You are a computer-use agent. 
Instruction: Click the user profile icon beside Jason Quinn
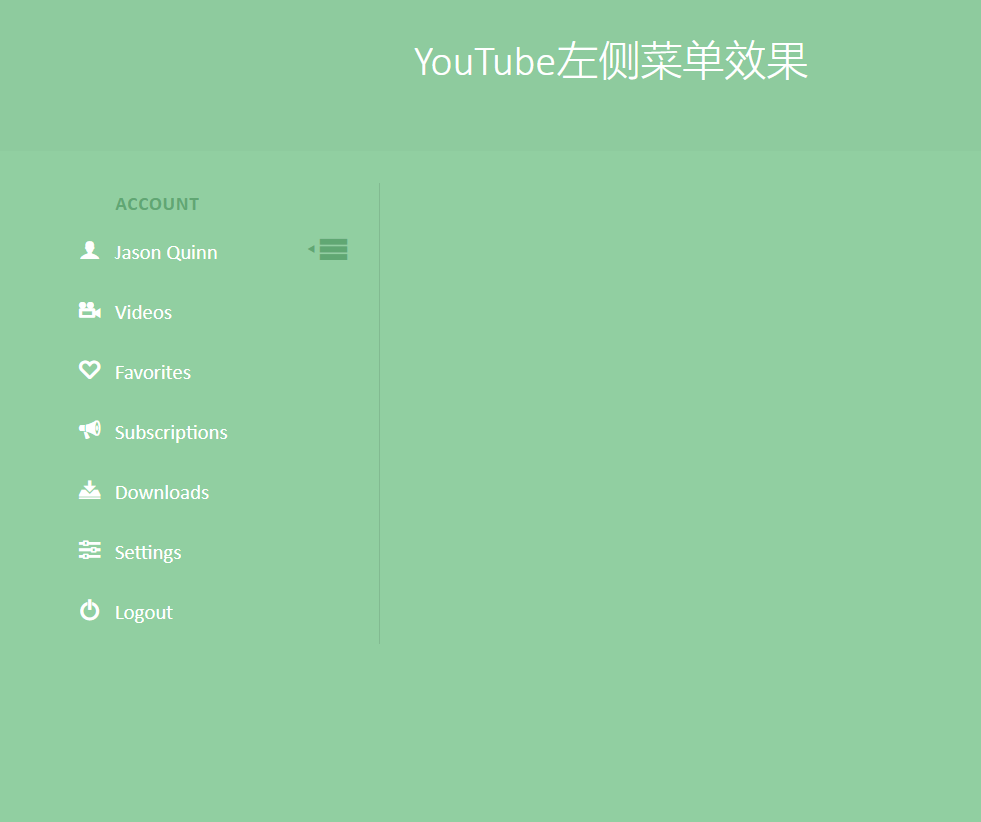pyautogui.click(x=89, y=250)
